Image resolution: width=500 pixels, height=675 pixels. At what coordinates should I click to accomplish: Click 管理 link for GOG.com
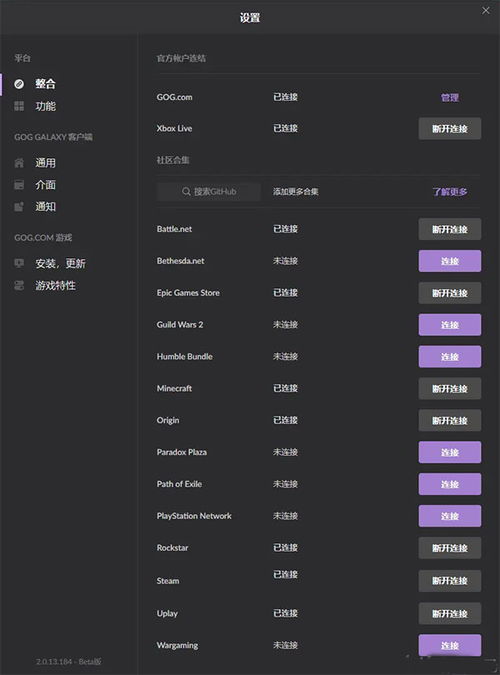(x=450, y=98)
